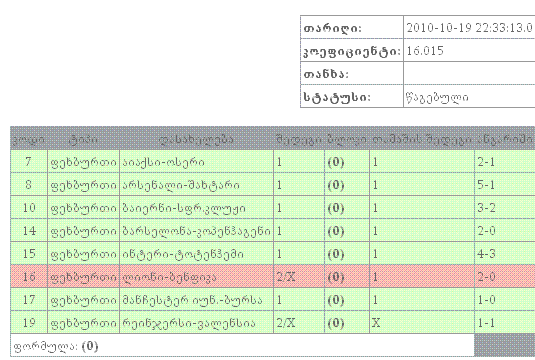
Task: Click the 'კოეფიციენტი:' label
Action: coord(351,51)
